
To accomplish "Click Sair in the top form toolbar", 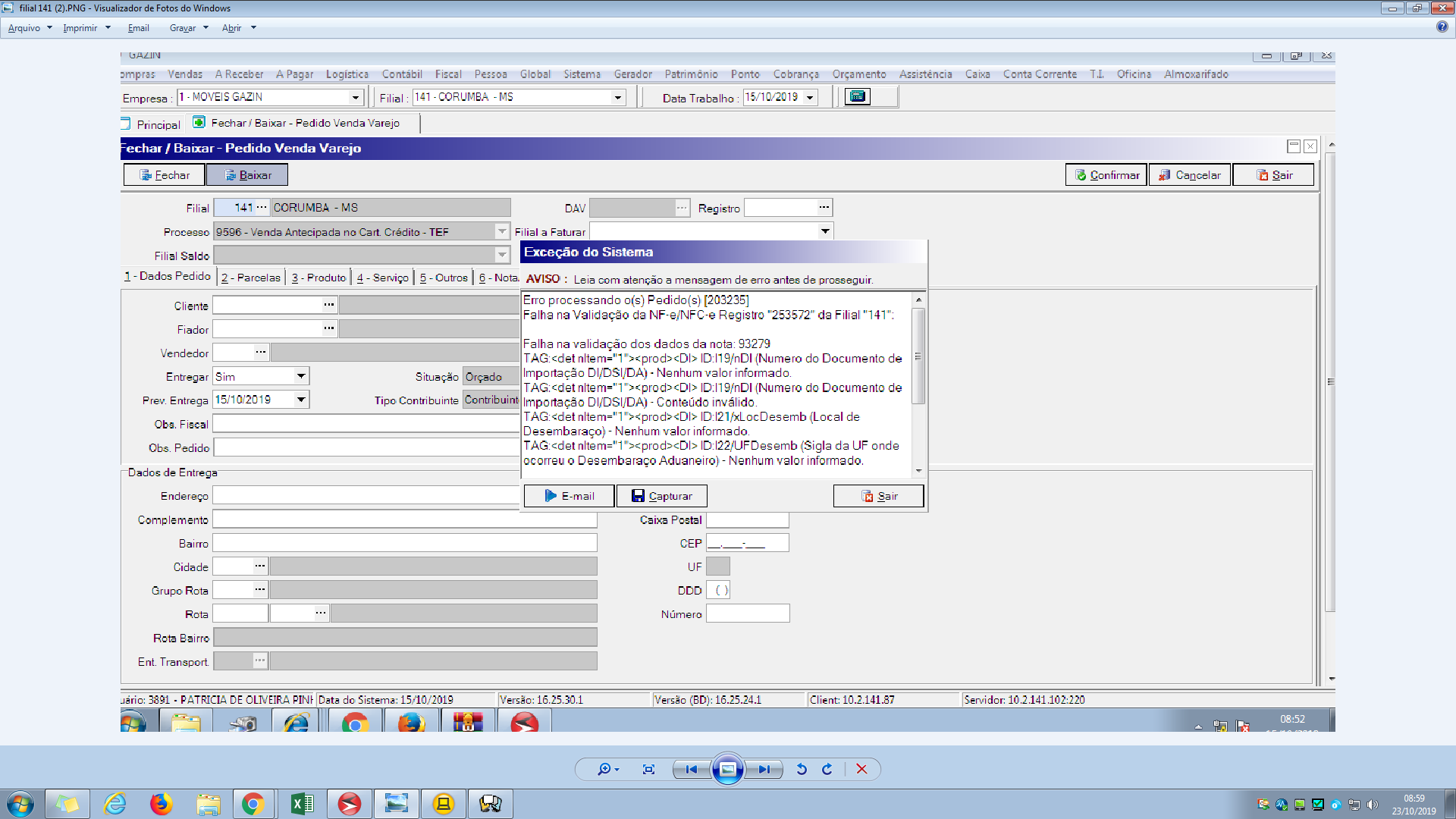I will [x=1274, y=175].
